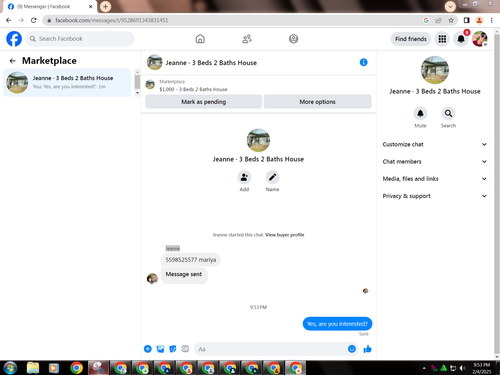Expand Privacy & support section
The image size is (500, 375).
(434, 196)
